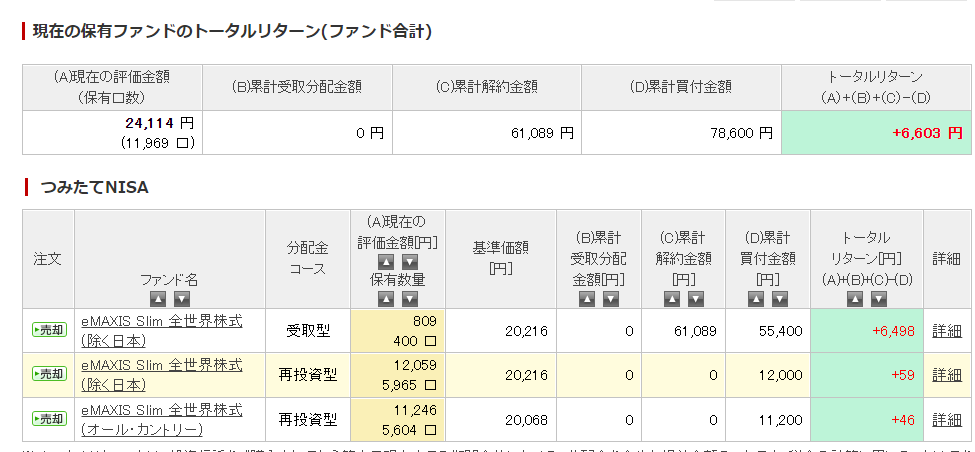The height and width of the screenshot is (452, 975).
Task: Click 受取型 distribution course cell
Action: coord(308,331)
